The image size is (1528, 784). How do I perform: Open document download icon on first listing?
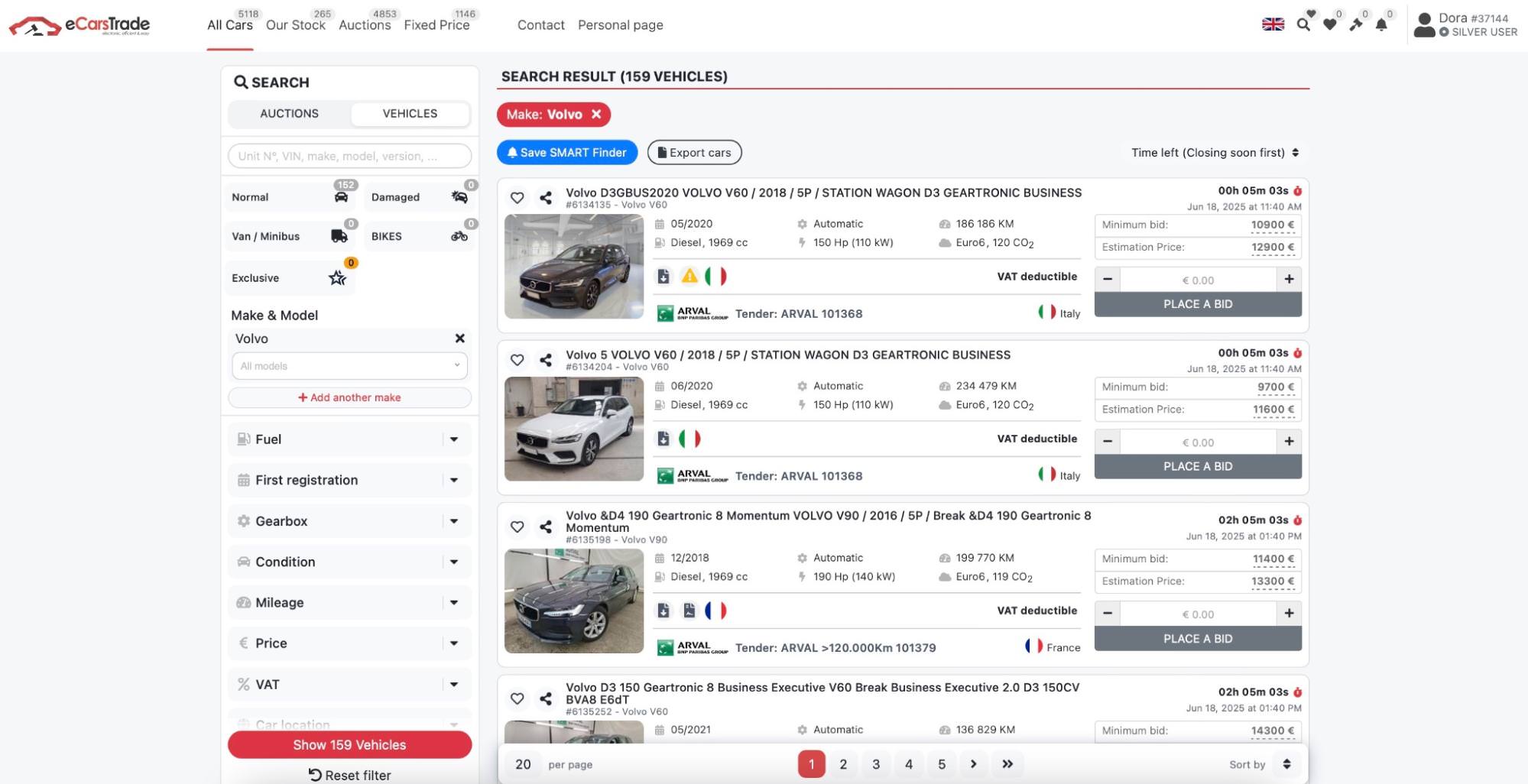[x=663, y=276]
